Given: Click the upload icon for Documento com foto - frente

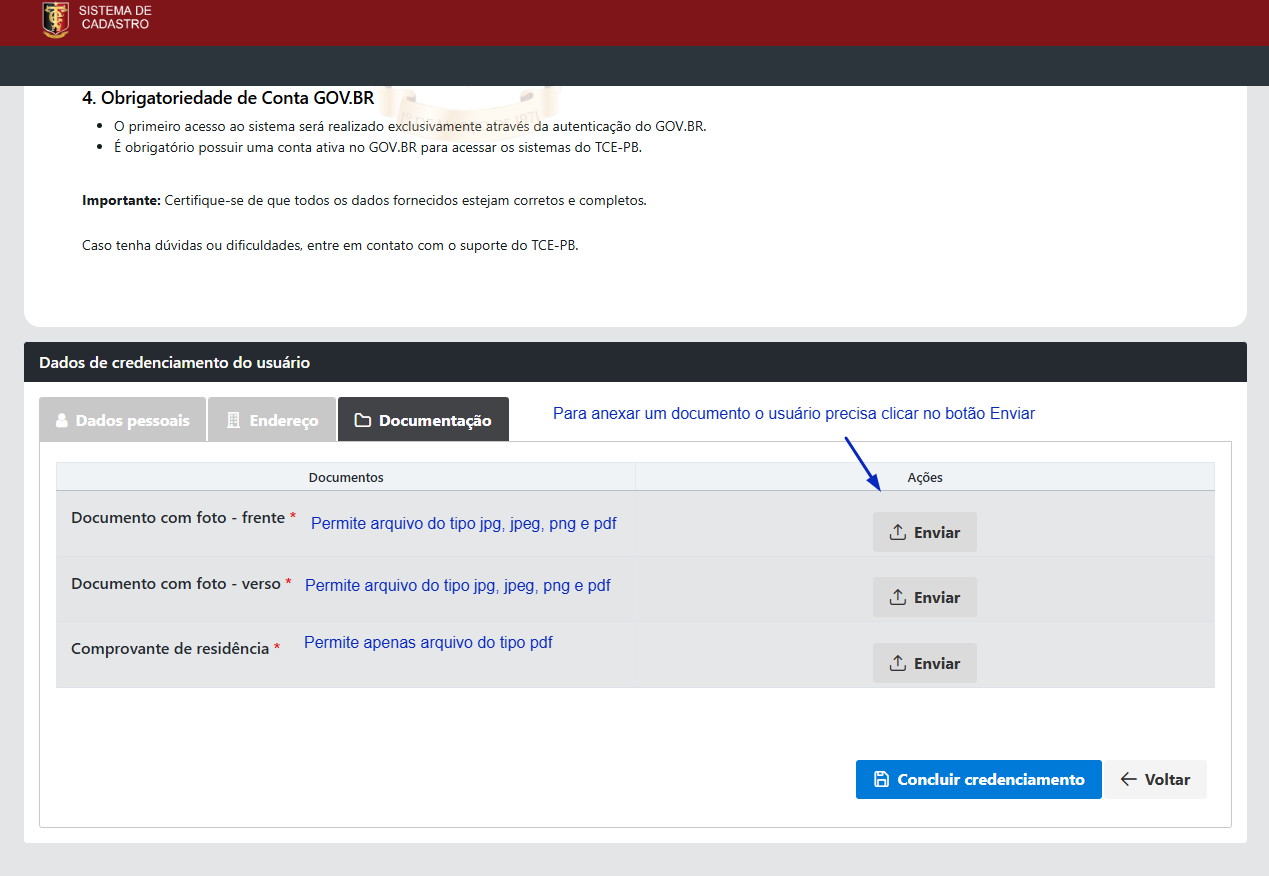Looking at the screenshot, I should coord(898,532).
